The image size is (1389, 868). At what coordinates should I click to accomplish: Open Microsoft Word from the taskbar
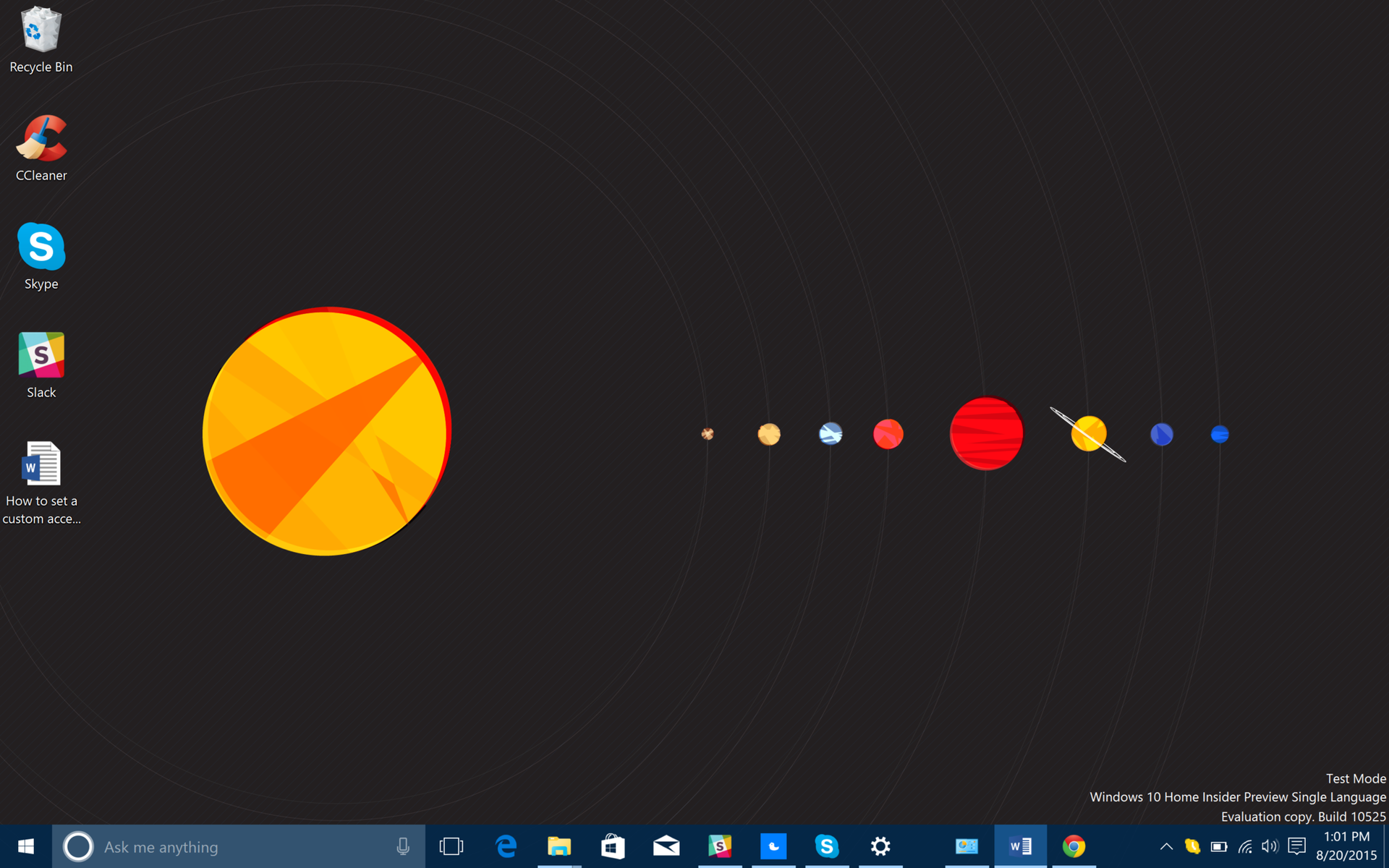click(1020, 846)
